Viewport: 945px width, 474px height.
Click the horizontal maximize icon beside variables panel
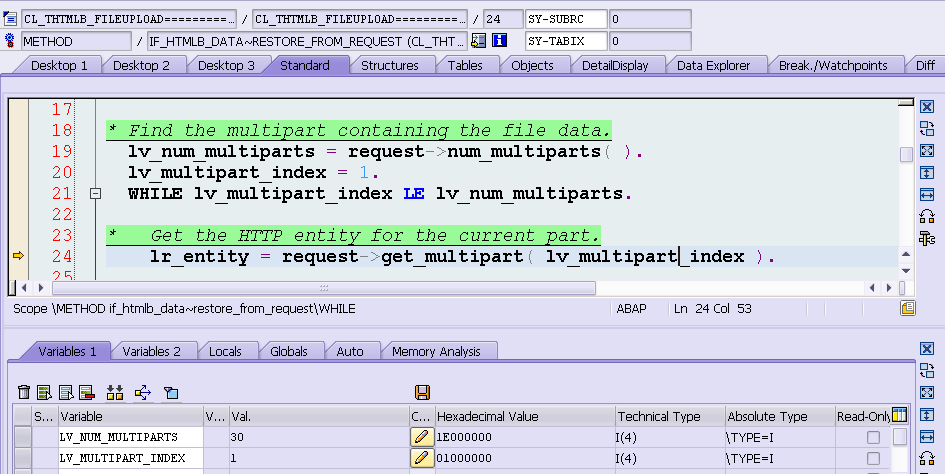(927, 436)
